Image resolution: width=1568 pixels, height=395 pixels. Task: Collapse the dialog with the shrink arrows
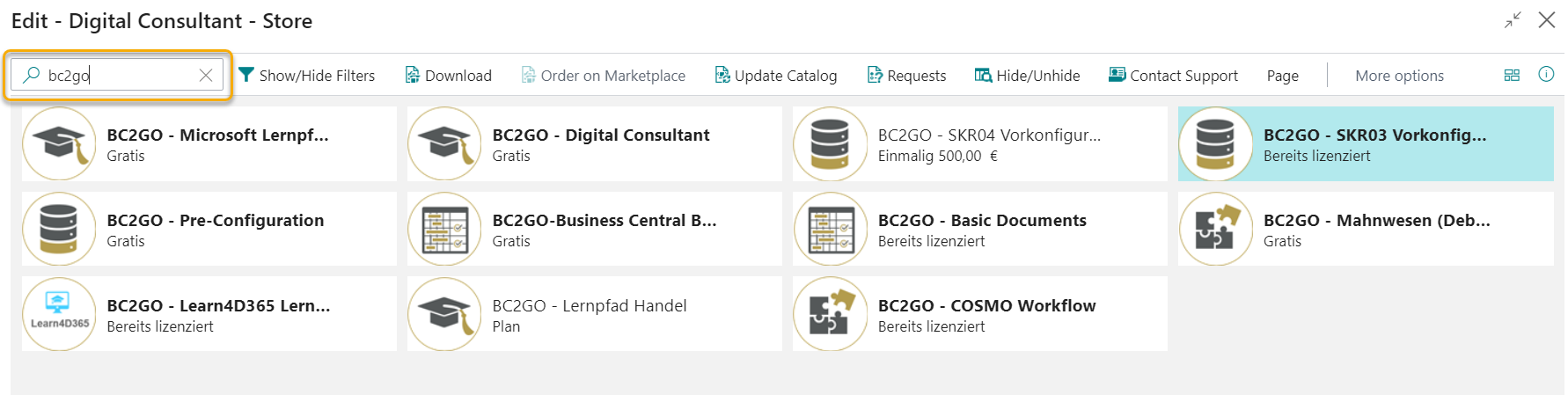point(1513,20)
